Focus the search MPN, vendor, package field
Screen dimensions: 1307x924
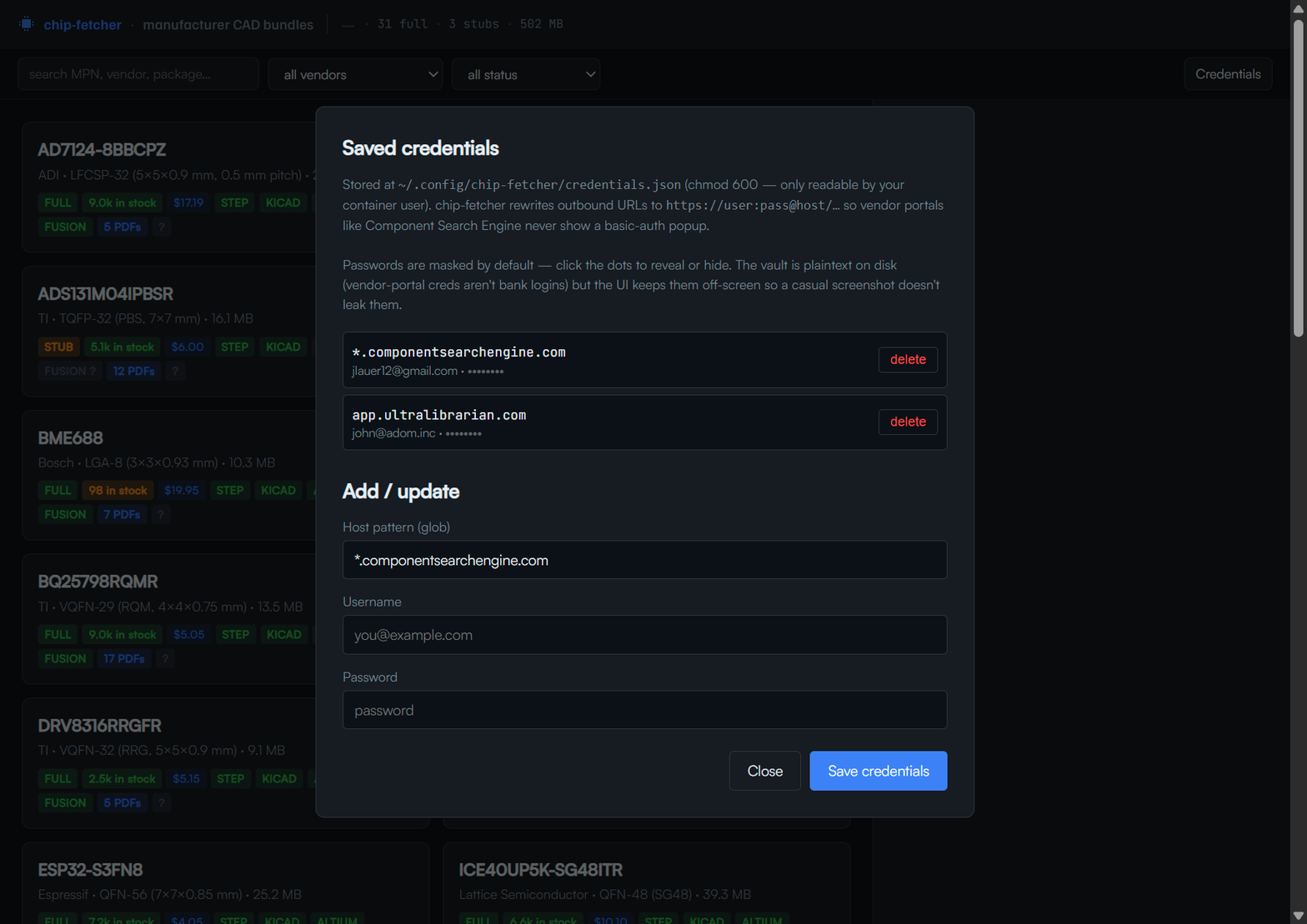(x=138, y=74)
